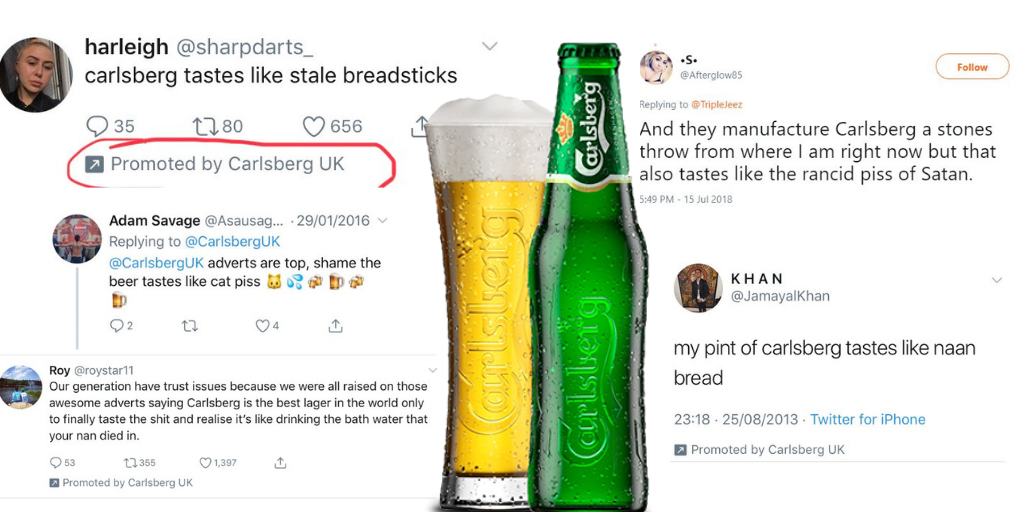Reply to Adam Savage's cat piss tweet
Viewport: 1024px width, 512px height.
click(116, 325)
